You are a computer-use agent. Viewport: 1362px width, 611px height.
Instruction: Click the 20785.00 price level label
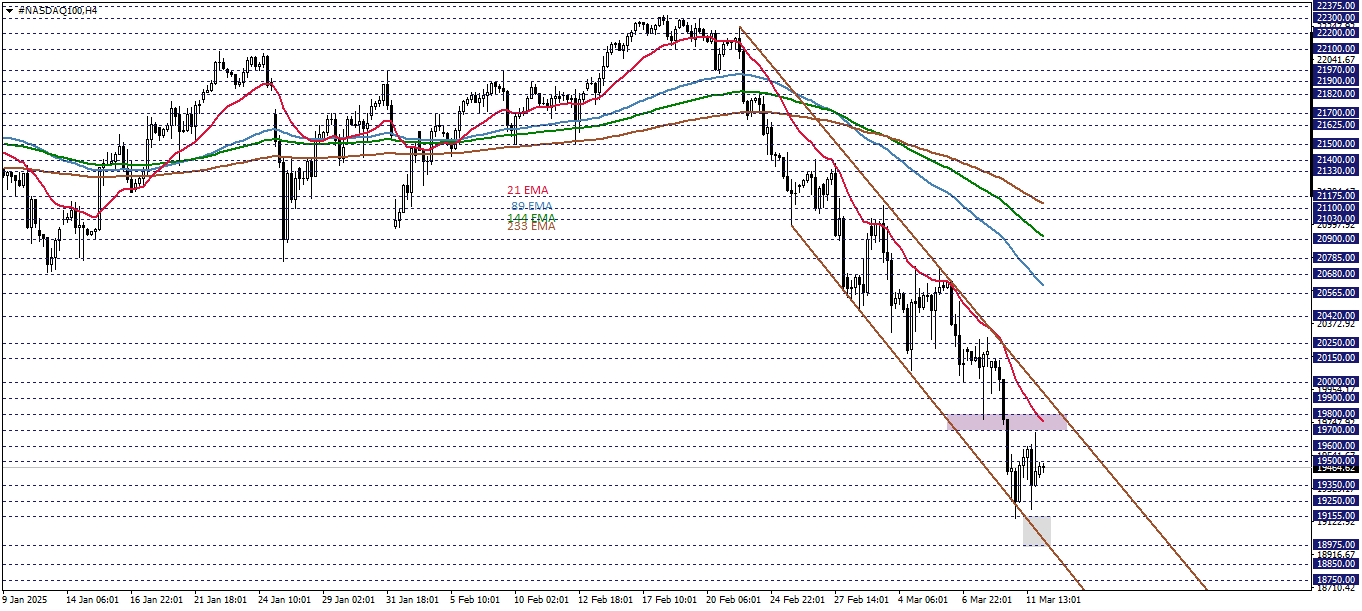point(1336,257)
